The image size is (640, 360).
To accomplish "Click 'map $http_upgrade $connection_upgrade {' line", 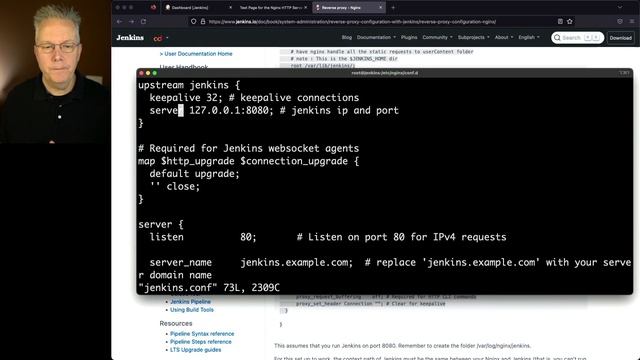I will click(x=249, y=161).
